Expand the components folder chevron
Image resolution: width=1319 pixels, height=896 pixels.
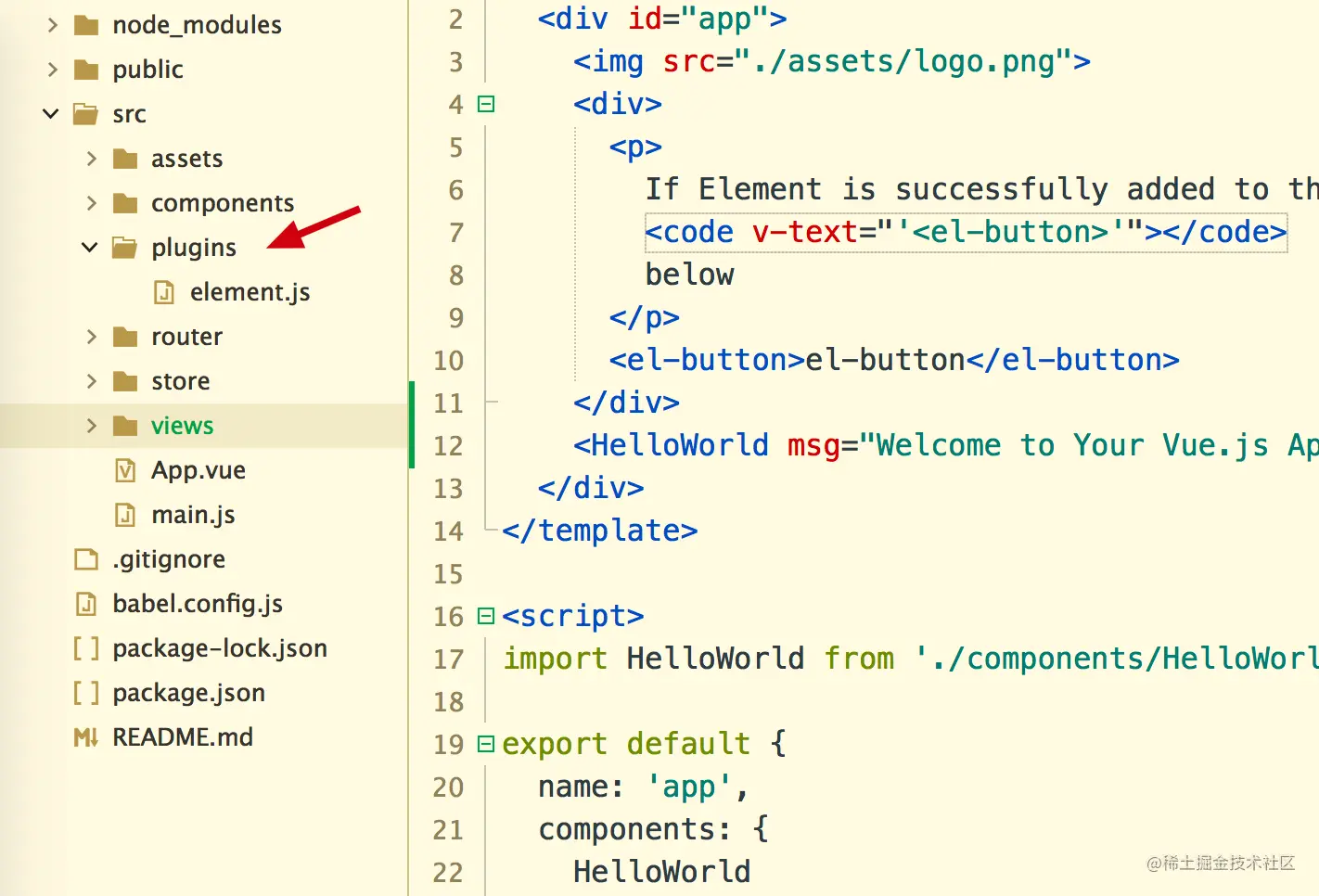tap(91, 203)
